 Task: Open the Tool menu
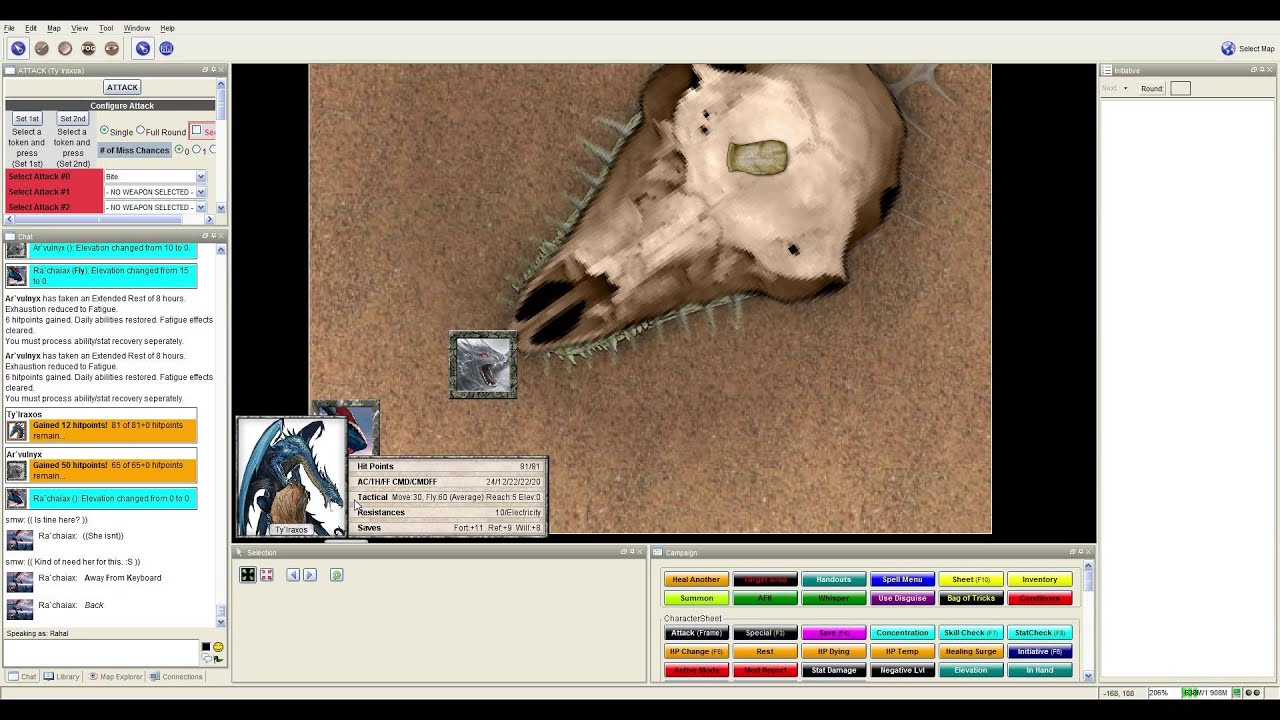tap(106, 28)
